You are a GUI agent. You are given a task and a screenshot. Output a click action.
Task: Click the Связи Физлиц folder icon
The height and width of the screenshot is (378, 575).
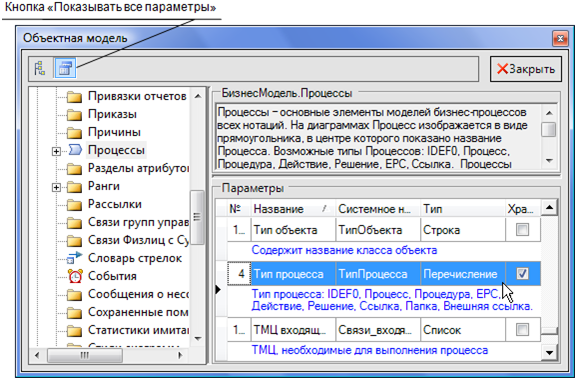[x=74, y=241]
